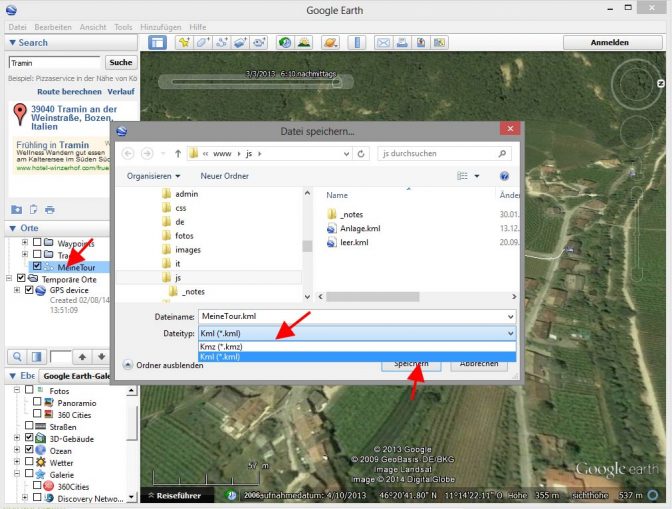Viewport: 672px width, 509px height.
Task: Check the Waypoints folder checkbox
Action: 37,242
